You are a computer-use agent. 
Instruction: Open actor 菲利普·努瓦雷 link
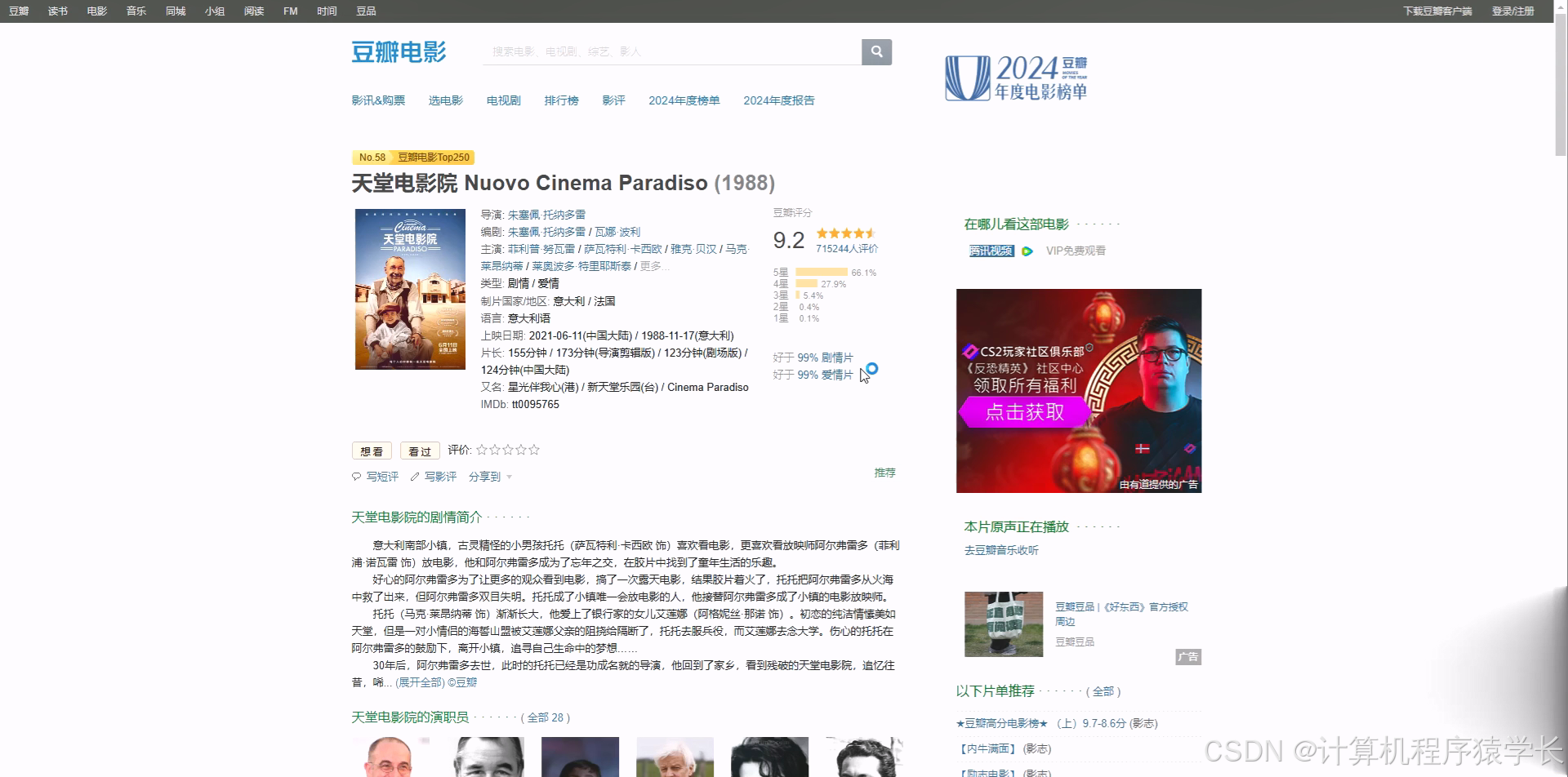[541, 249]
